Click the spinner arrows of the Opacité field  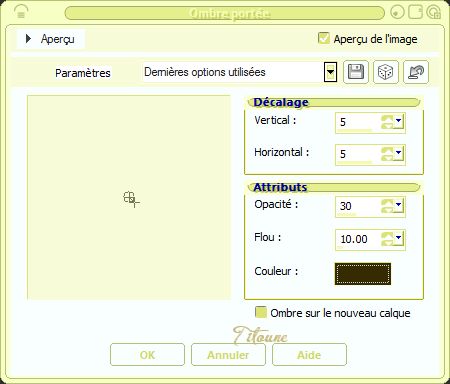click(387, 206)
